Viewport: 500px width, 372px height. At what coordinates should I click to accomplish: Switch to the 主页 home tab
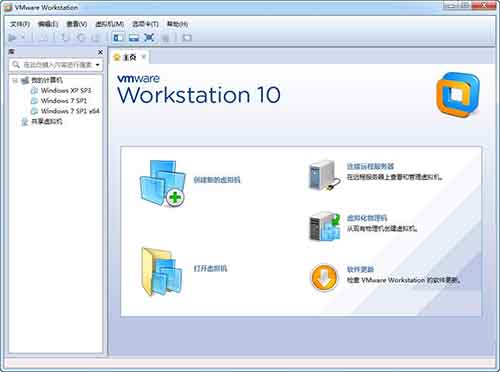coord(129,57)
